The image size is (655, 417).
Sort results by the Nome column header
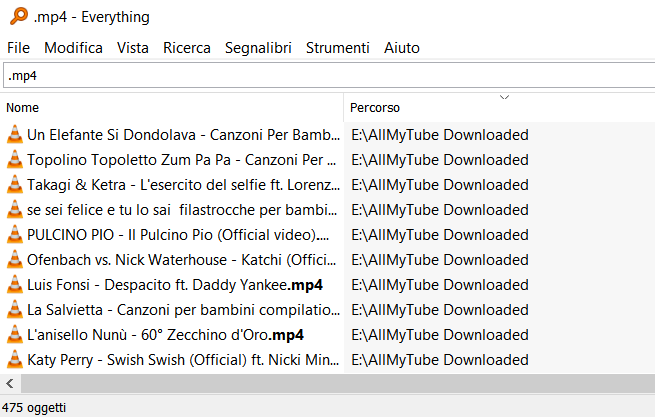click(x=172, y=107)
